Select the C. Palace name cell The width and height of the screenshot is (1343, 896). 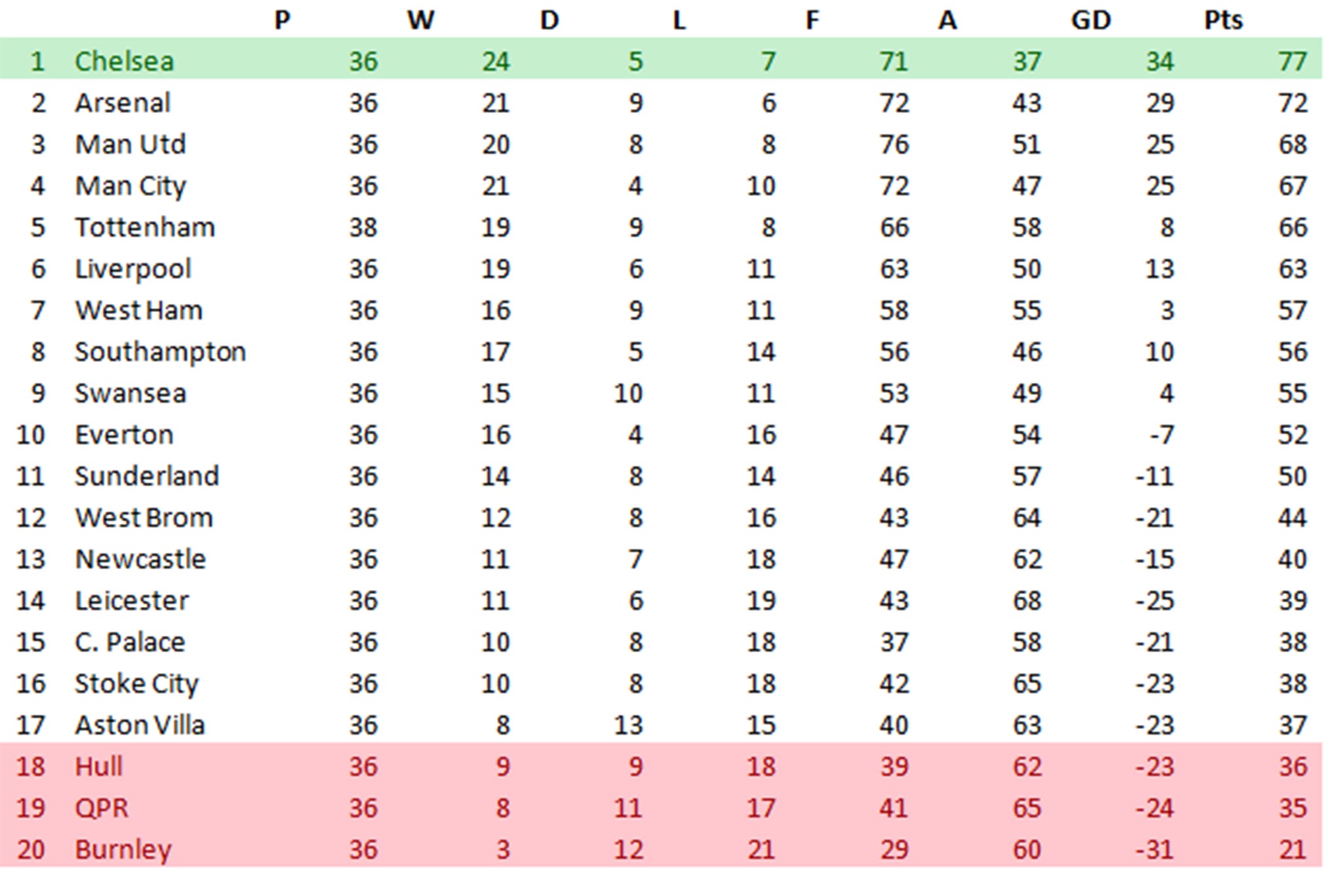point(130,642)
